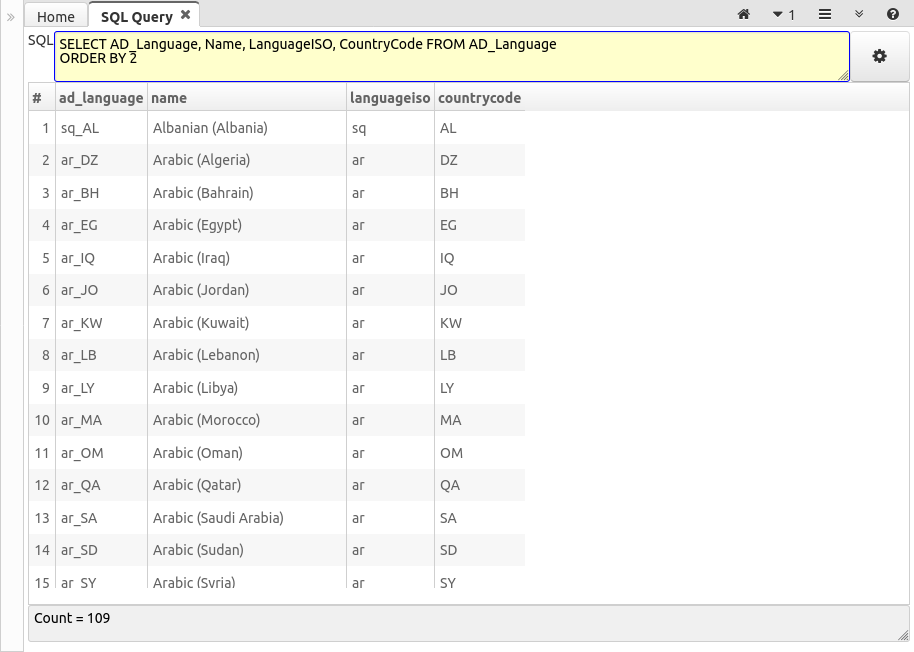Image resolution: width=914 pixels, height=652 pixels.
Task: Expand the left sidebar with double chevron
Action: pyautogui.click(x=11, y=17)
